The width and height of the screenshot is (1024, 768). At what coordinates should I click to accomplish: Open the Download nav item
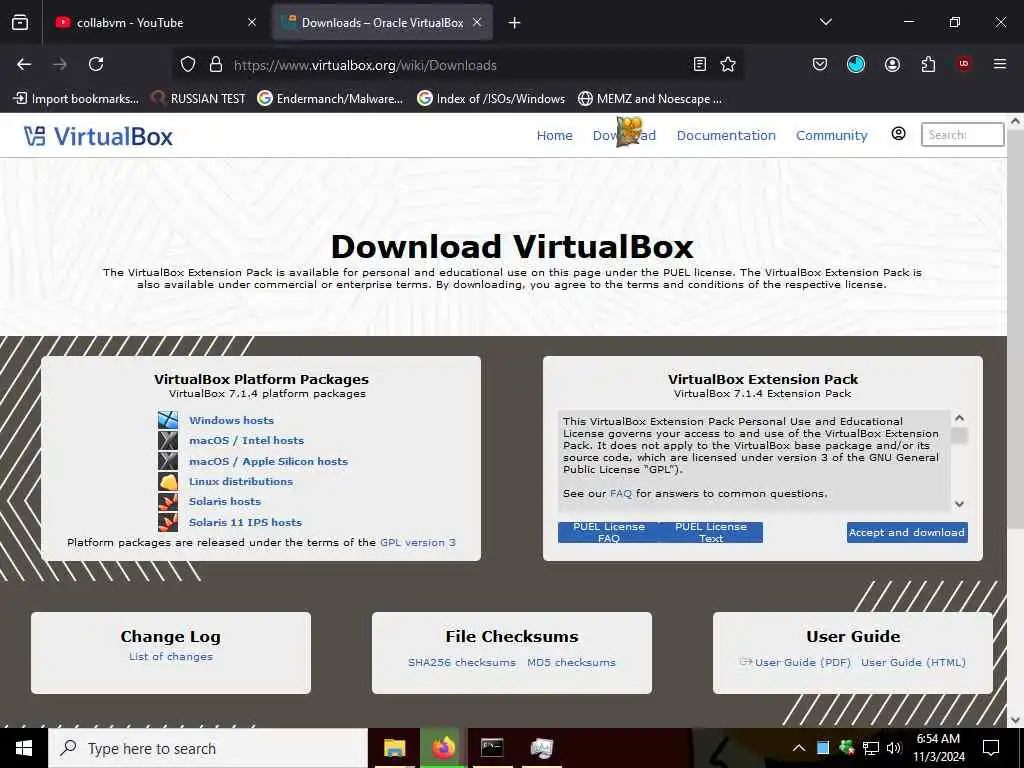(x=624, y=135)
